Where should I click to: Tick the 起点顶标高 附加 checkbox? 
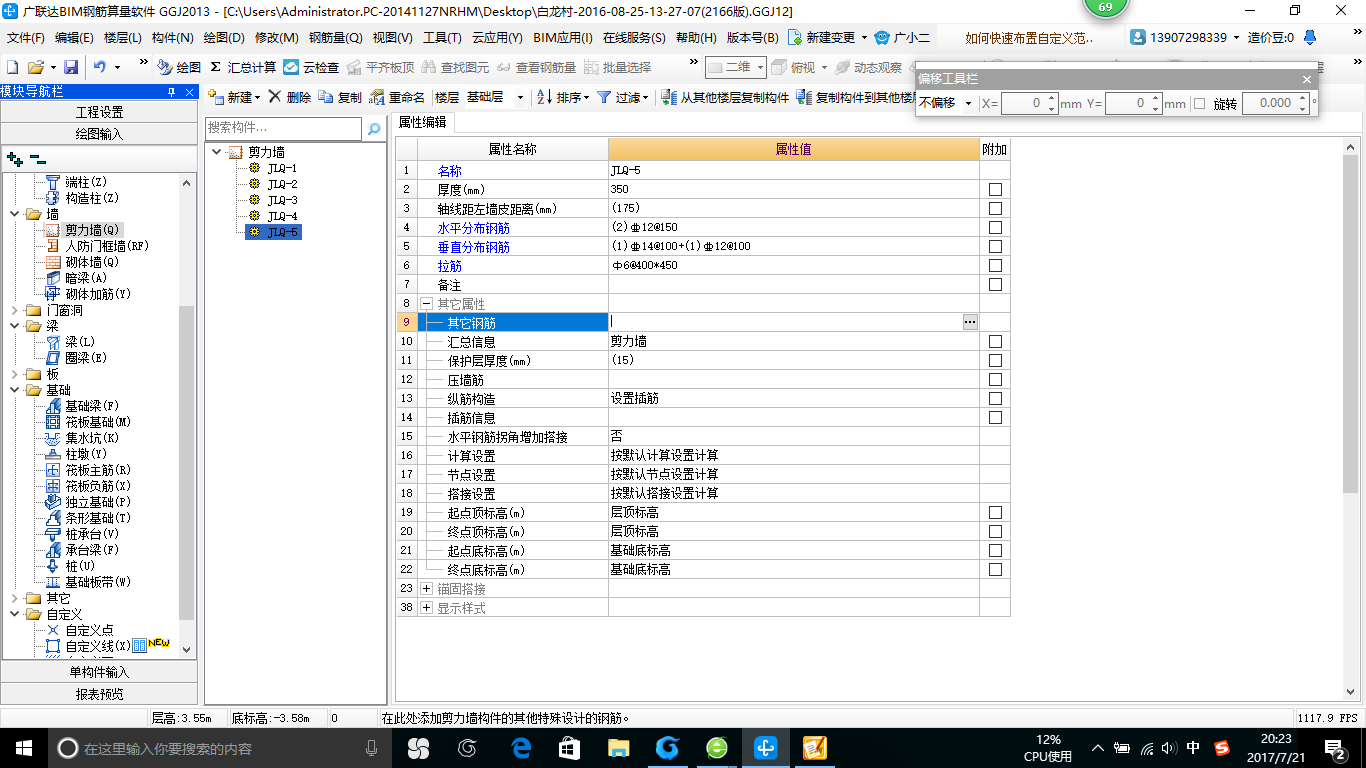coord(995,512)
